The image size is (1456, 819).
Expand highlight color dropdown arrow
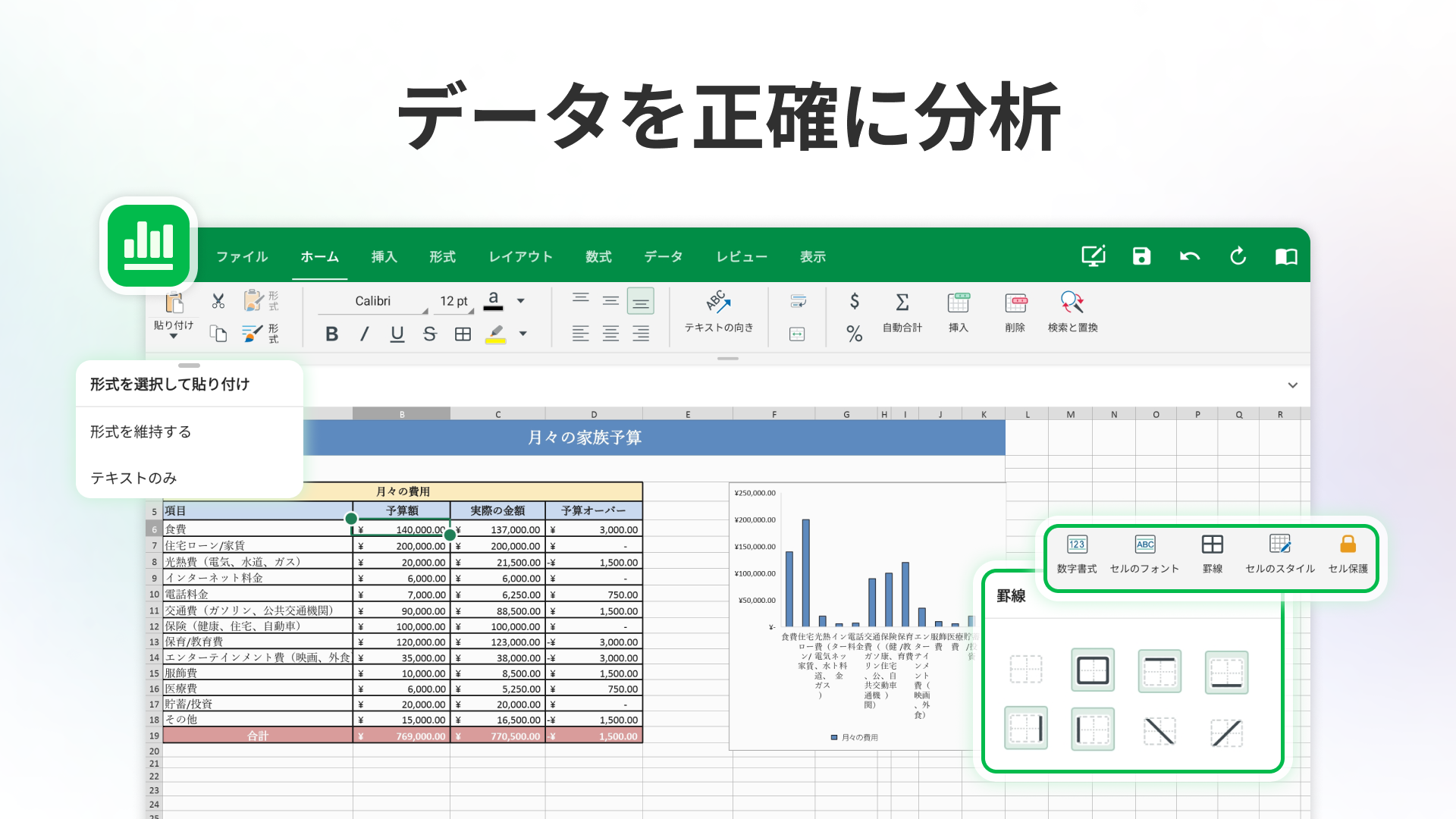coord(522,334)
